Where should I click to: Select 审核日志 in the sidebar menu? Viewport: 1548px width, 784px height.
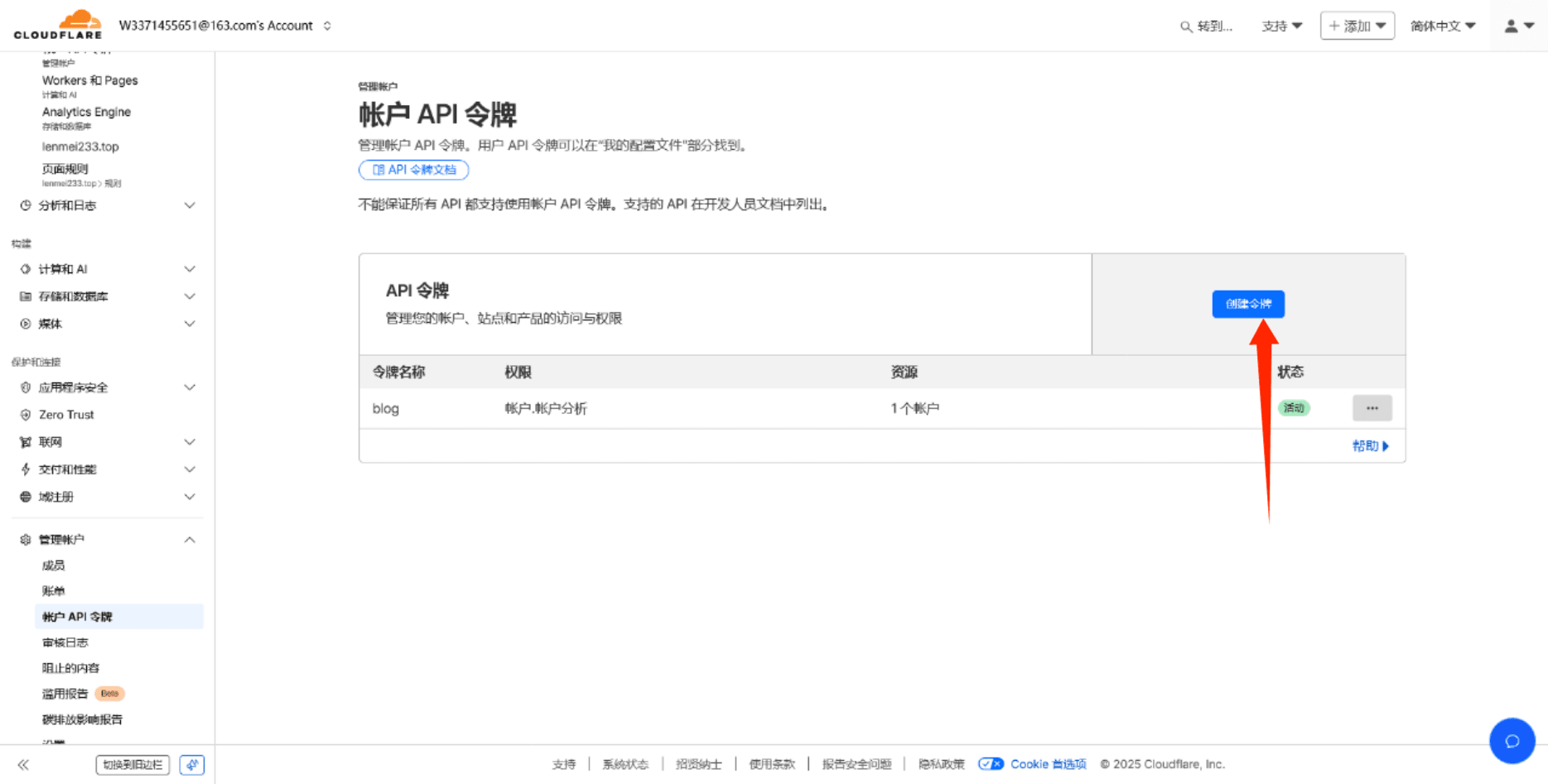click(65, 642)
